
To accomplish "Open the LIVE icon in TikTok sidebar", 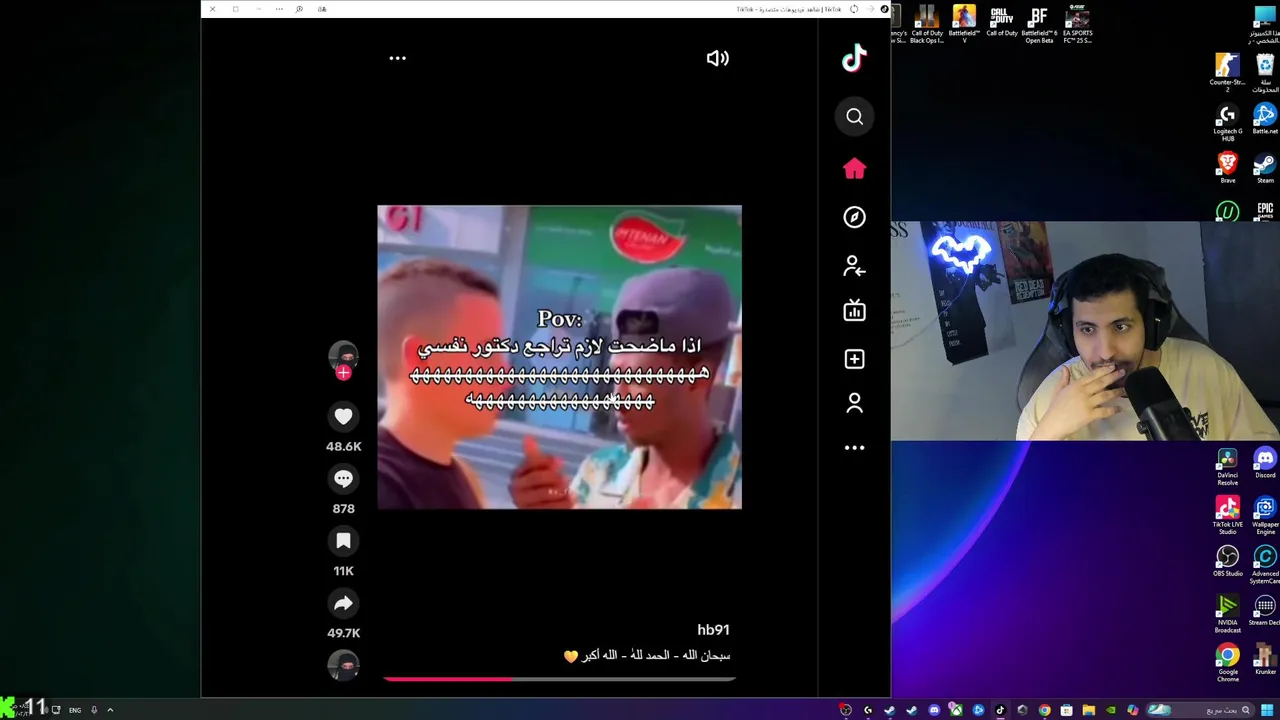I will coord(854,311).
